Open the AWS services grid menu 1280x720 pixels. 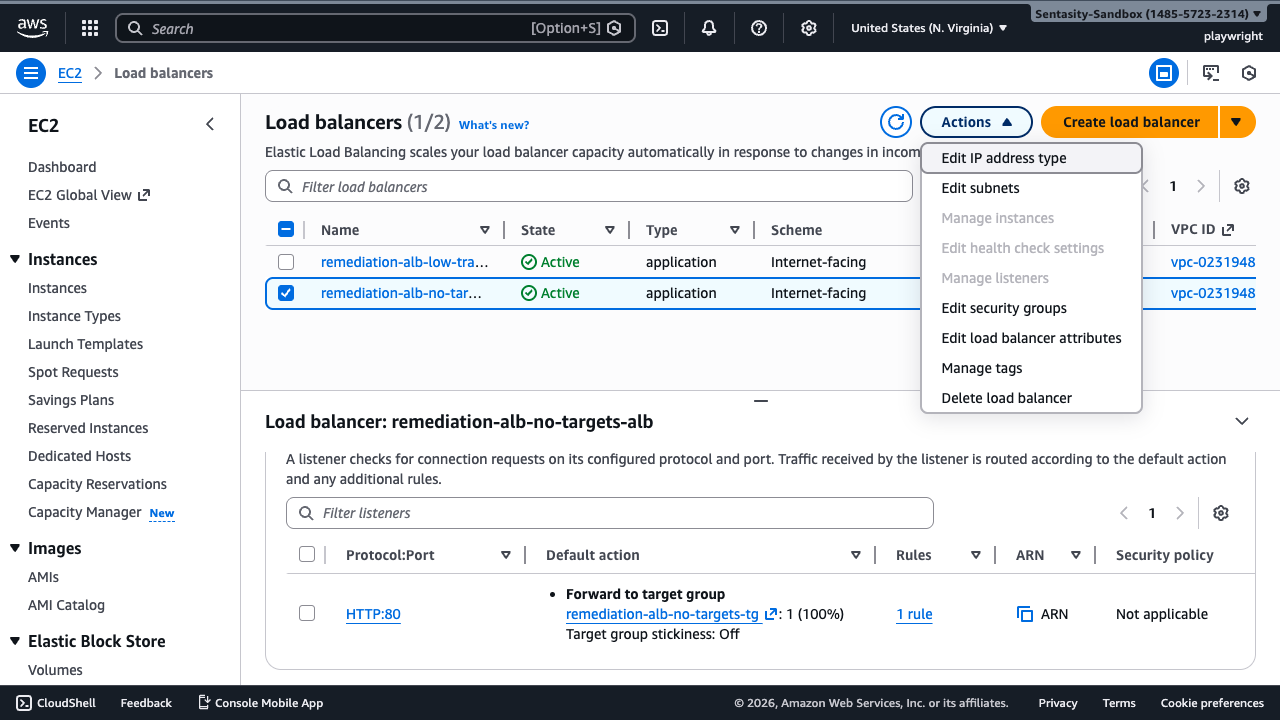(x=89, y=28)
